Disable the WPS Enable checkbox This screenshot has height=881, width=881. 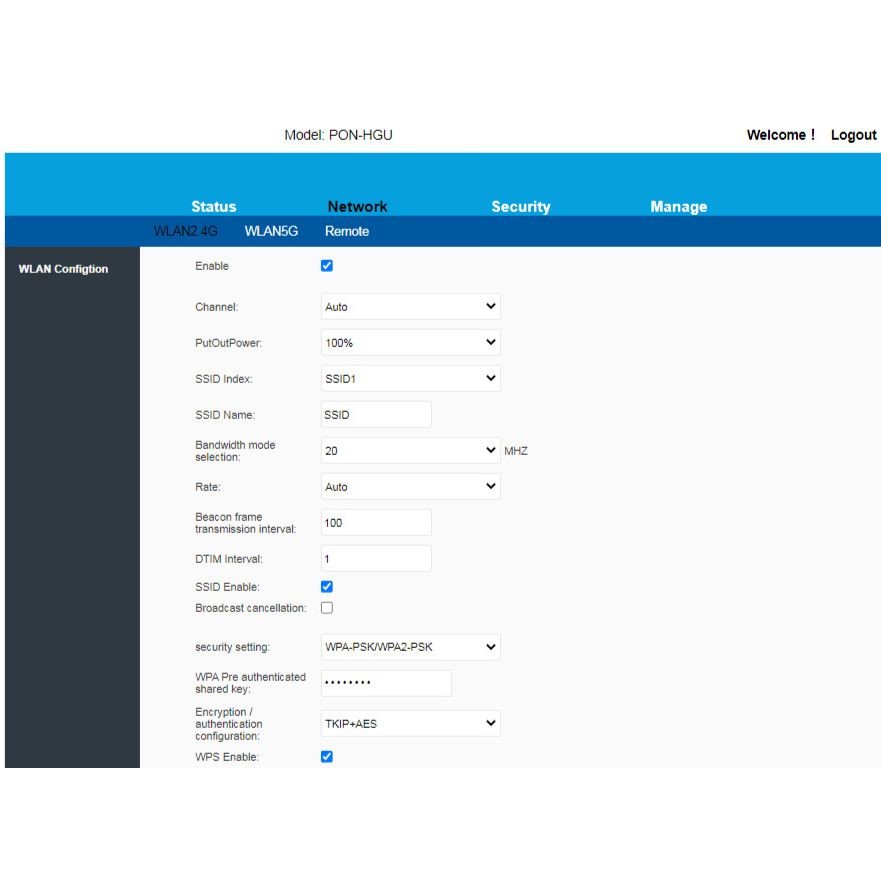[326, 757]
